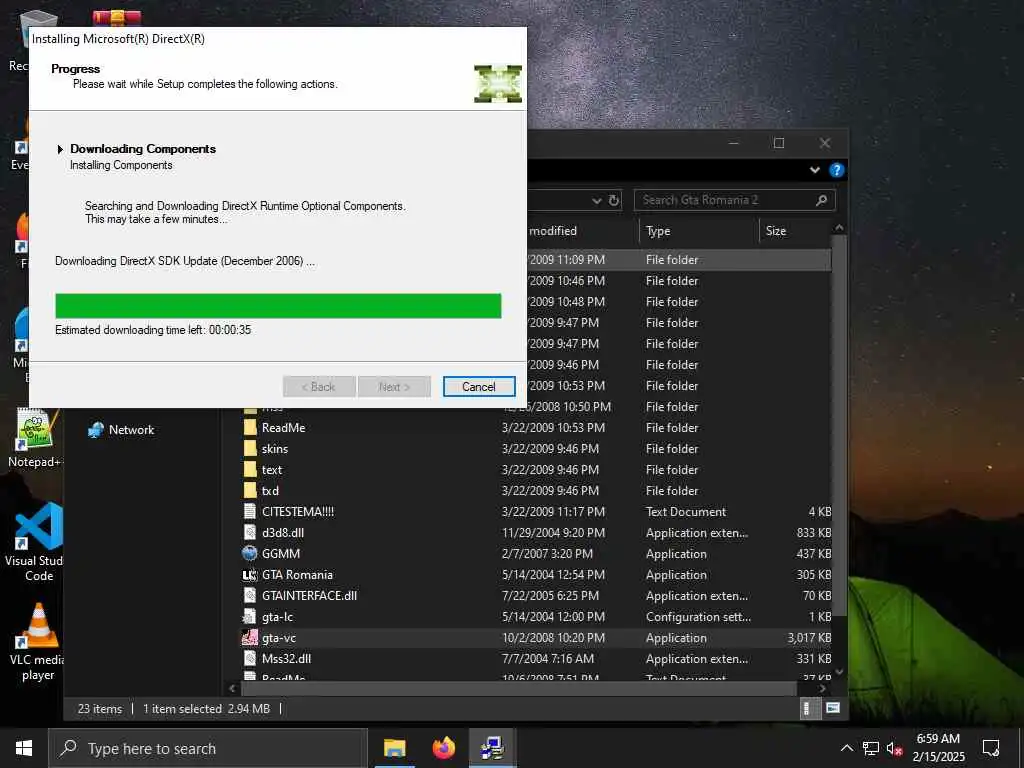Select the file name 'CITESTEMA!!!!'
Image resolution: width=1024 pixels, height=768 pixels.
[x=298, y=511]
